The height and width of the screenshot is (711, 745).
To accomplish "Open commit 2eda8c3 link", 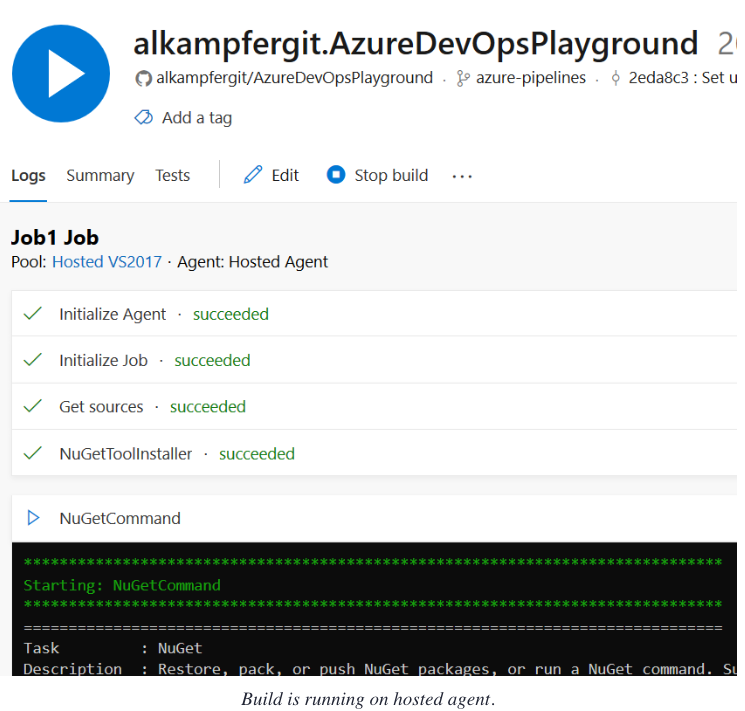I will 682,77.
